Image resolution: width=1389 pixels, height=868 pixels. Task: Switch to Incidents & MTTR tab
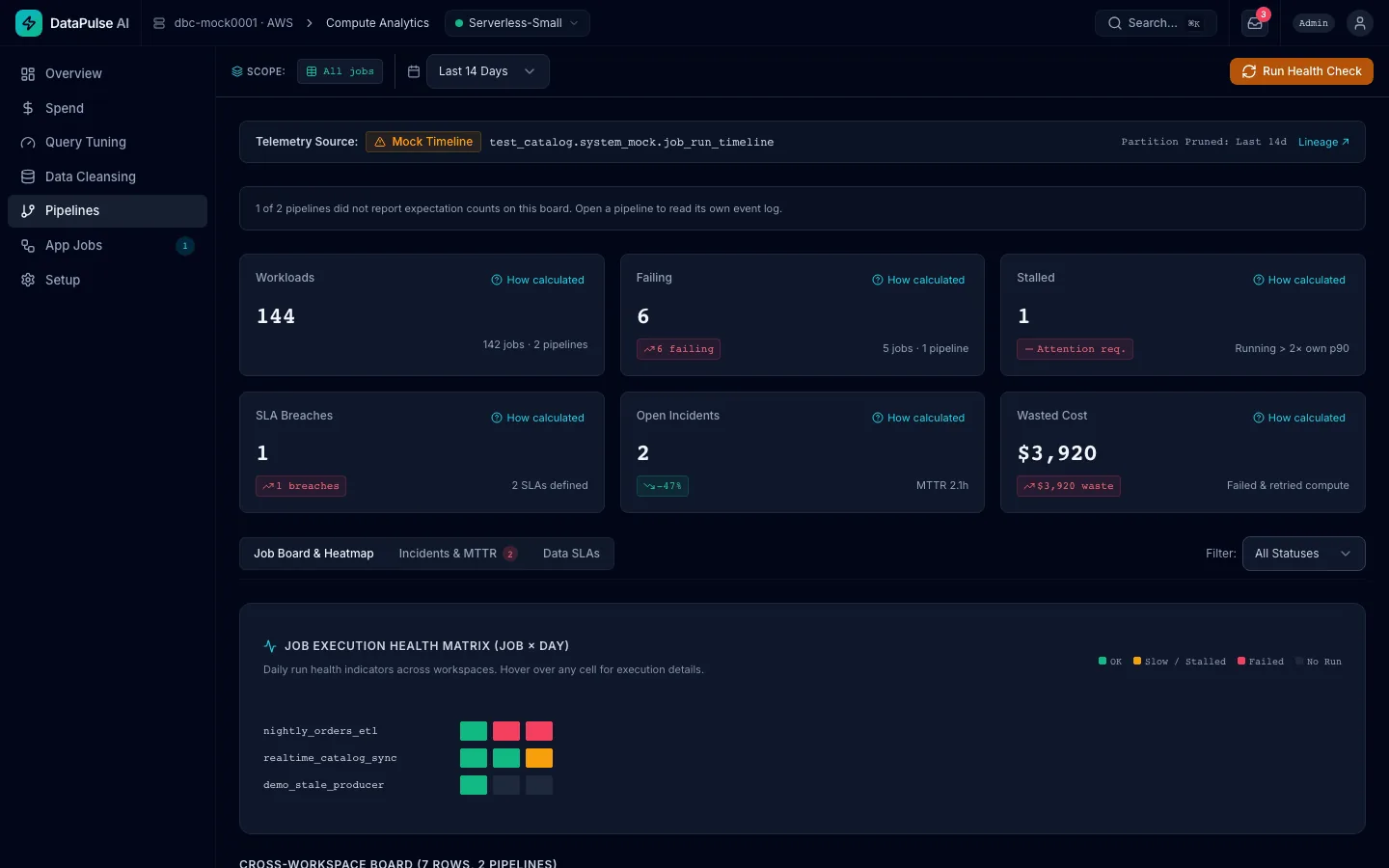(458, 554)
